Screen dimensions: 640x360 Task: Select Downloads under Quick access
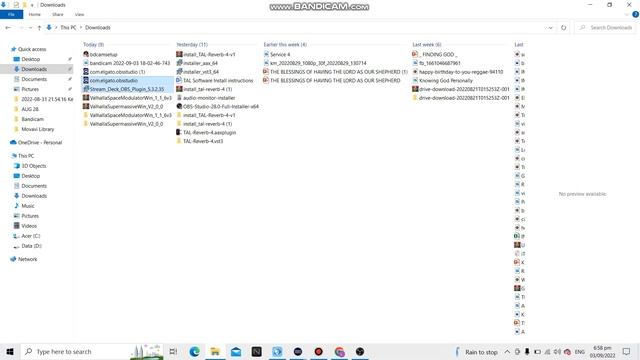point(34,69)
